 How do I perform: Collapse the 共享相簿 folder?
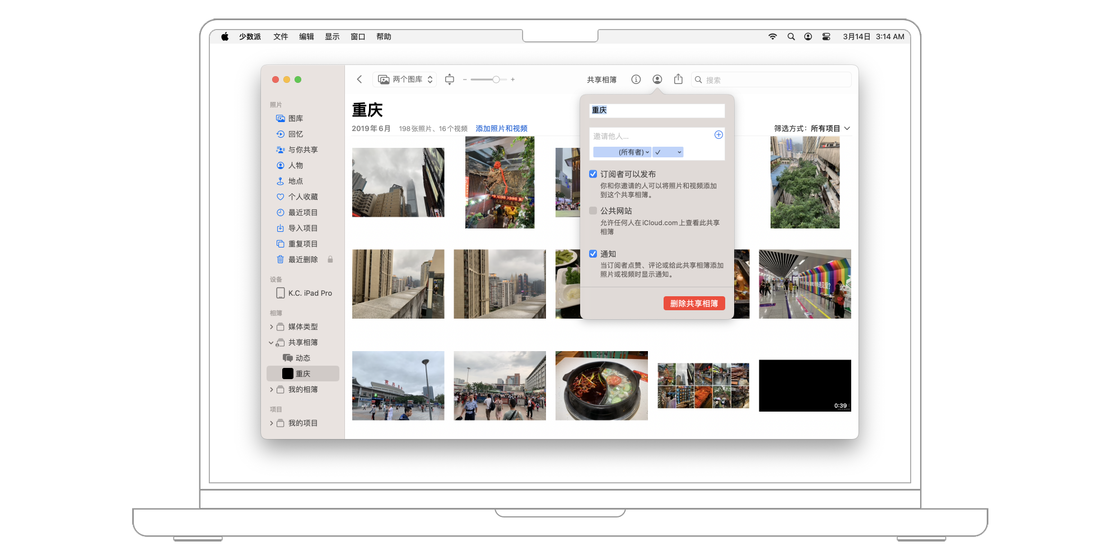click(271, 342)
